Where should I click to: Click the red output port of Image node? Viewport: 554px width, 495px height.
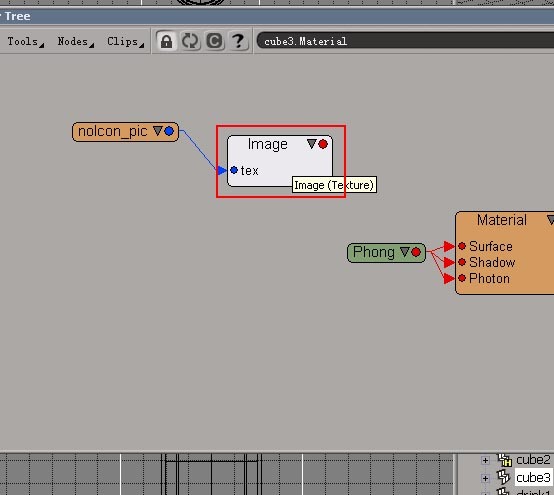point(323,144)
